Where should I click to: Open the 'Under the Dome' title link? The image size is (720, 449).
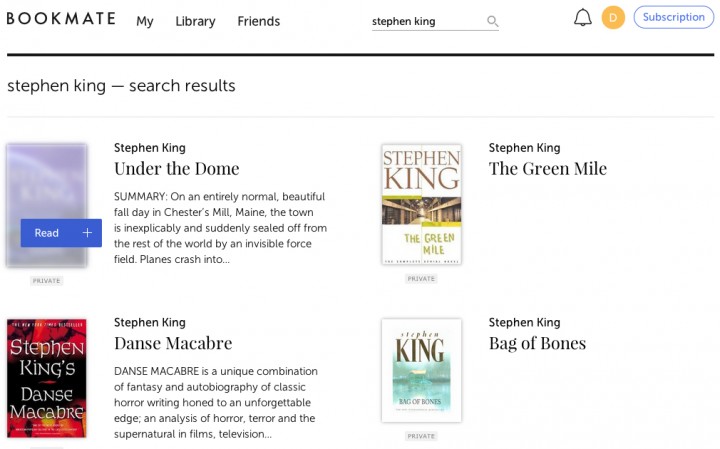[177, 168]
